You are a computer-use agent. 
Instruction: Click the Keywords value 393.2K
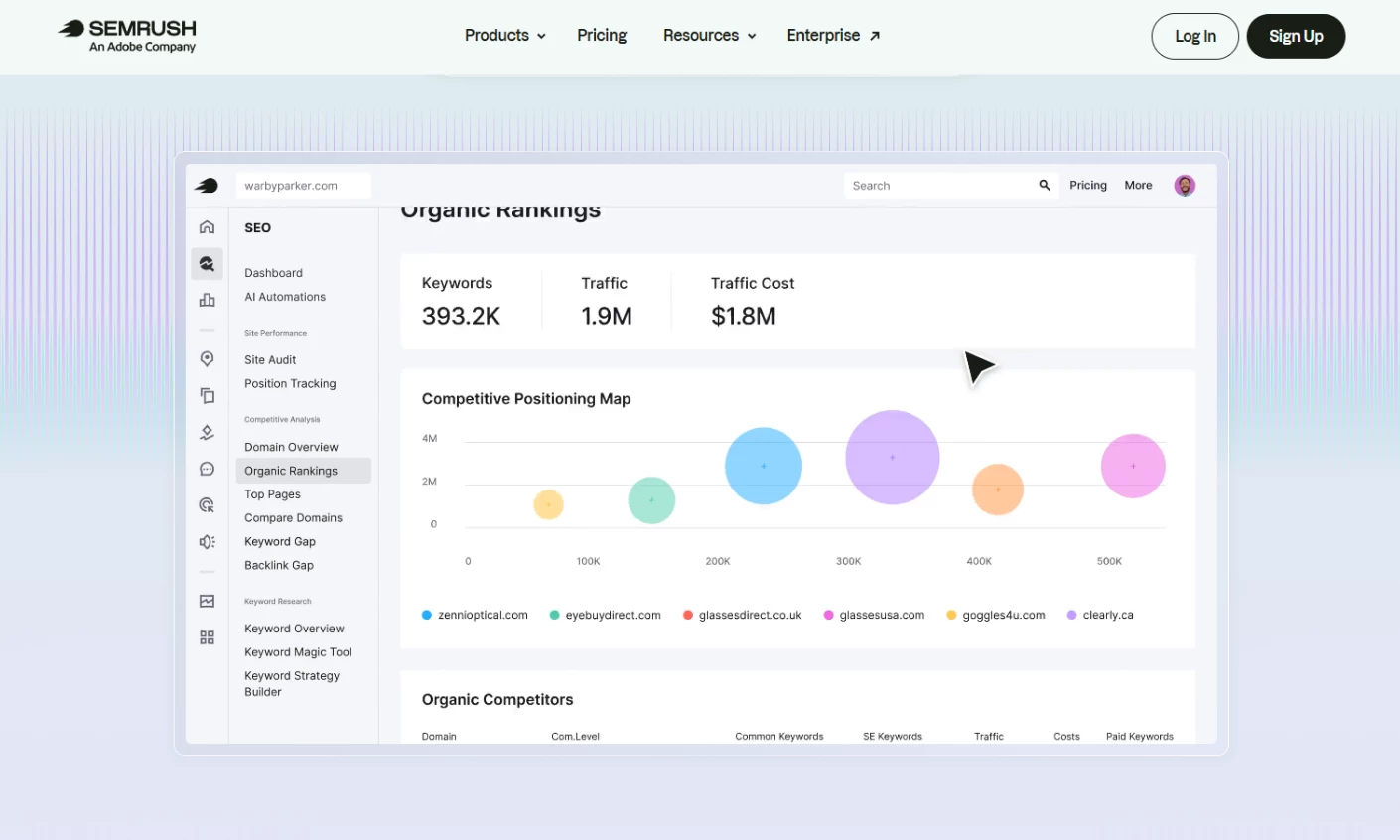tap(461, 317)
